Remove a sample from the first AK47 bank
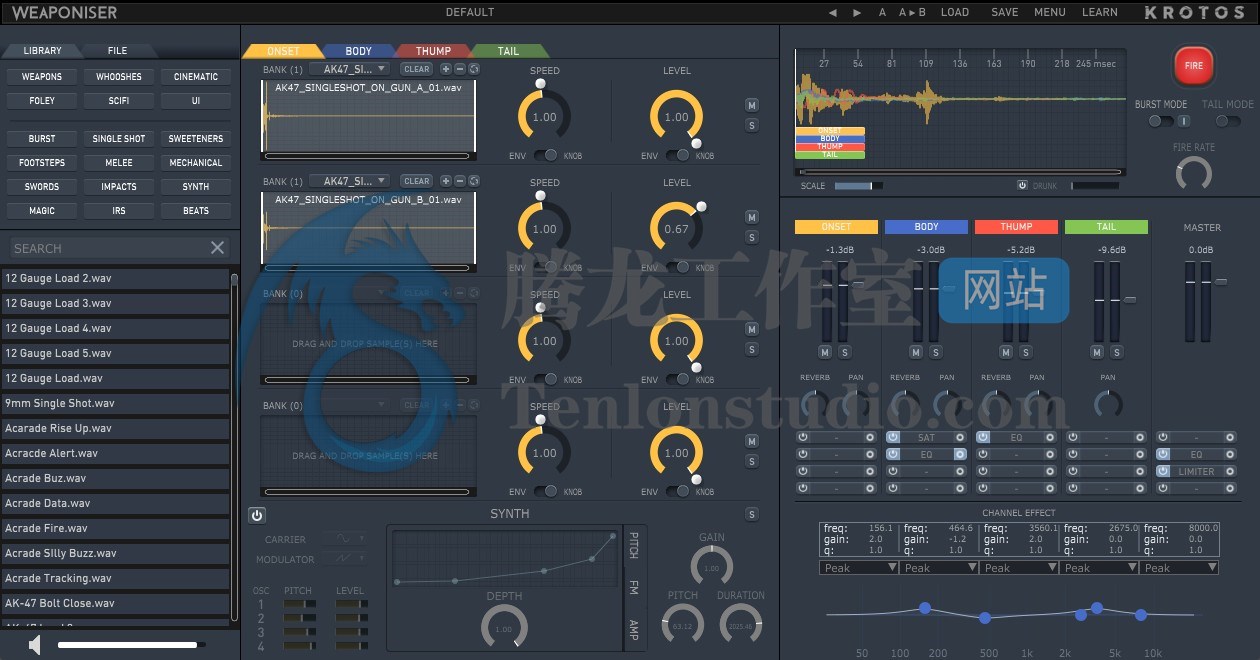Image resolution: width=1260 pixels, height=660 pixels. pyautogui.click(x=460, y=69)
